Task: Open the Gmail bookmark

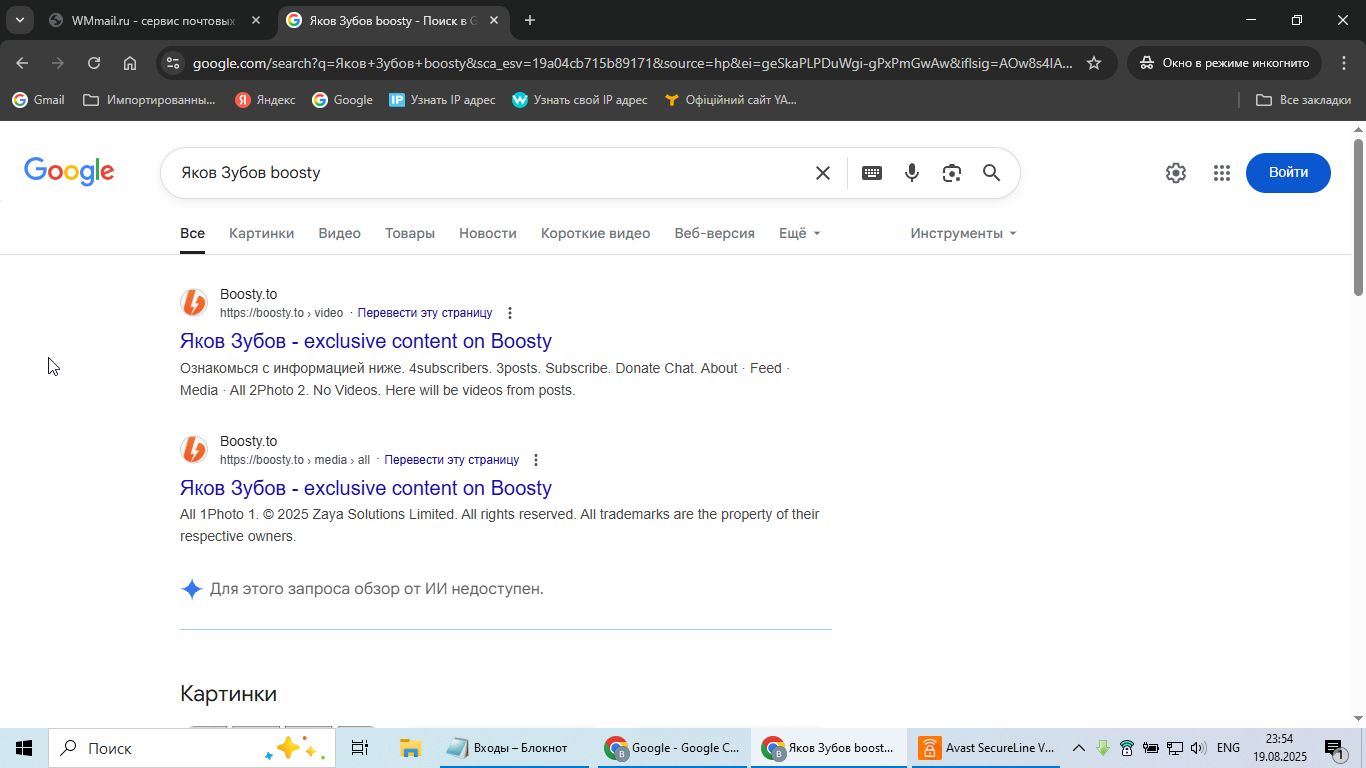Action: (38, 100)
